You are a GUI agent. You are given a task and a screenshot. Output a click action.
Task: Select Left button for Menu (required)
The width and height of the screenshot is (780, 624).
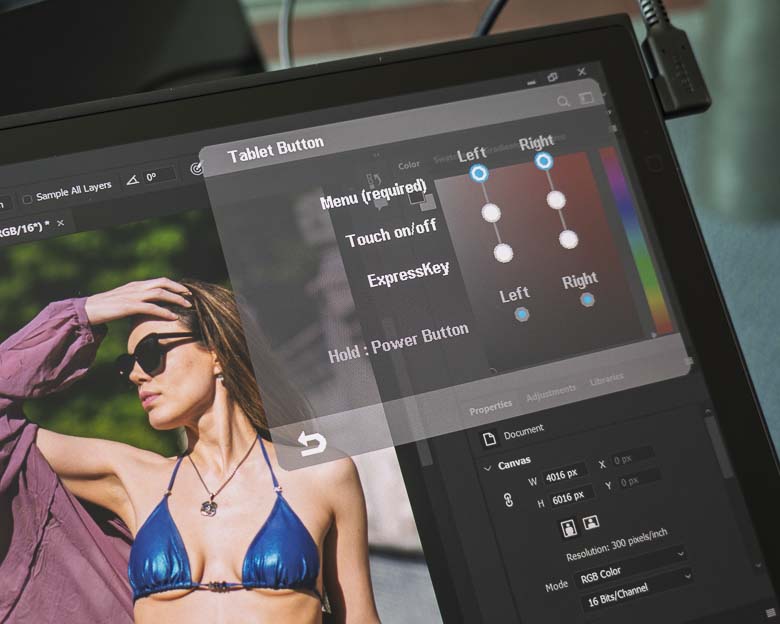(479, 173)
